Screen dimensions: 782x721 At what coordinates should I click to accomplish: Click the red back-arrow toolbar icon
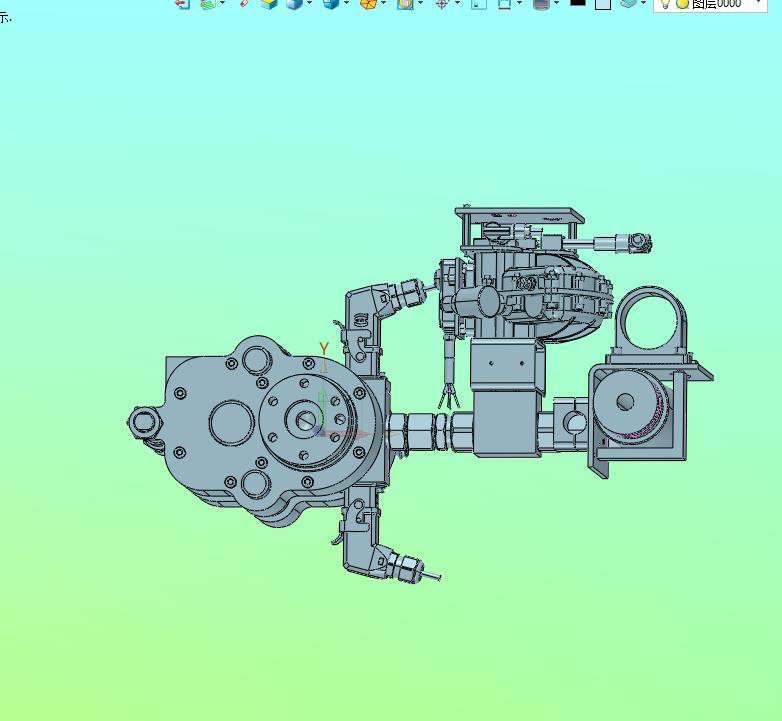(183, 3)
